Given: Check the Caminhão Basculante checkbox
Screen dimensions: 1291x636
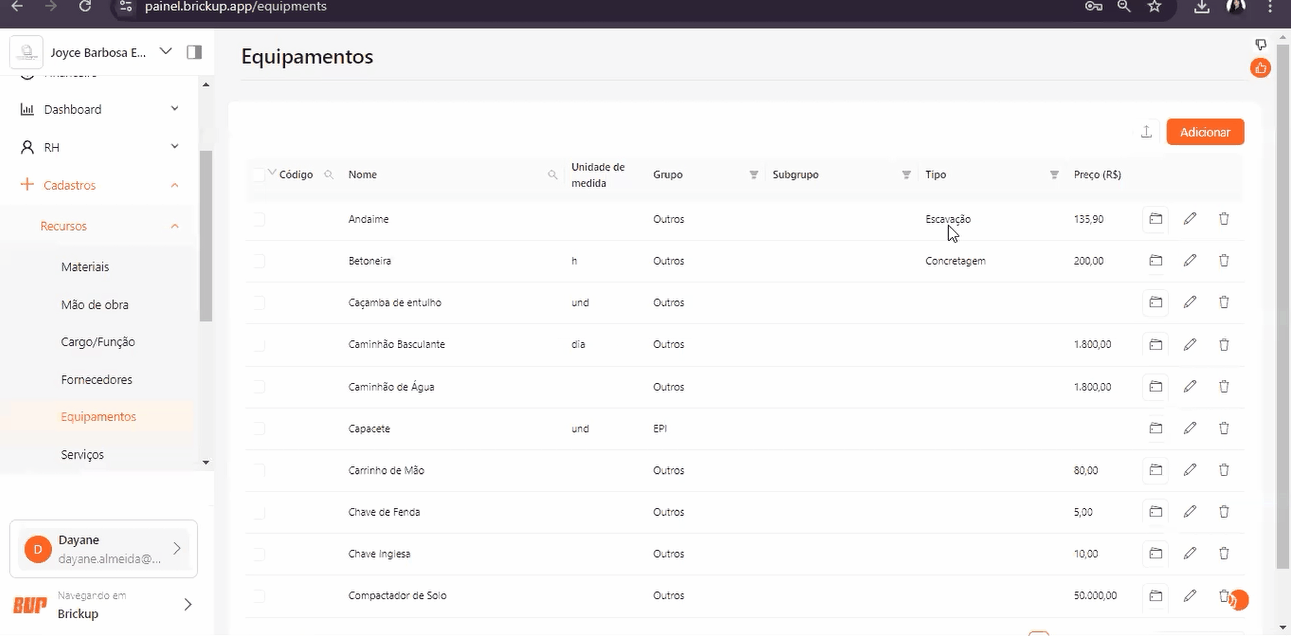Looking at the screenshot, I should click(x=259, y=344).
